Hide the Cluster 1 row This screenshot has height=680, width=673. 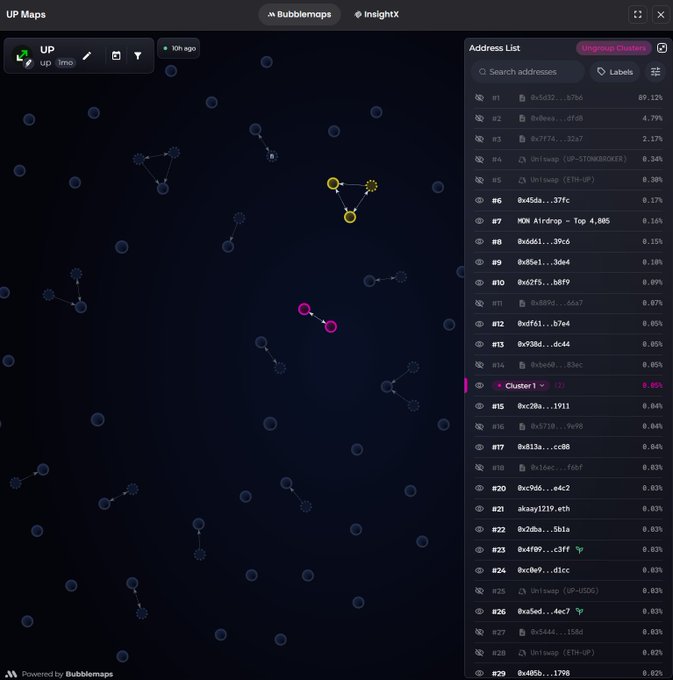[479, 386]
